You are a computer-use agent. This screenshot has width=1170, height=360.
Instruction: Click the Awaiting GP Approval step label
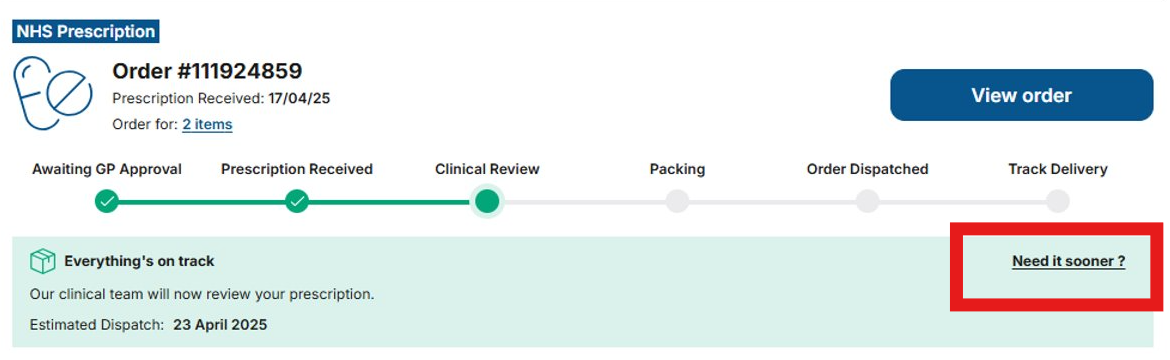(x=107, y=170)
